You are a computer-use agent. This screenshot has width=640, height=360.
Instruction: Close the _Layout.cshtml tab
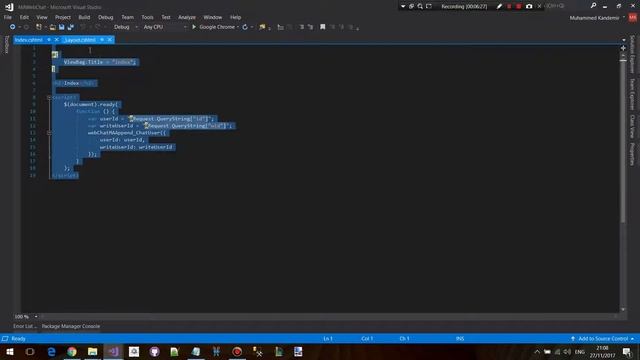click(109, 40)
